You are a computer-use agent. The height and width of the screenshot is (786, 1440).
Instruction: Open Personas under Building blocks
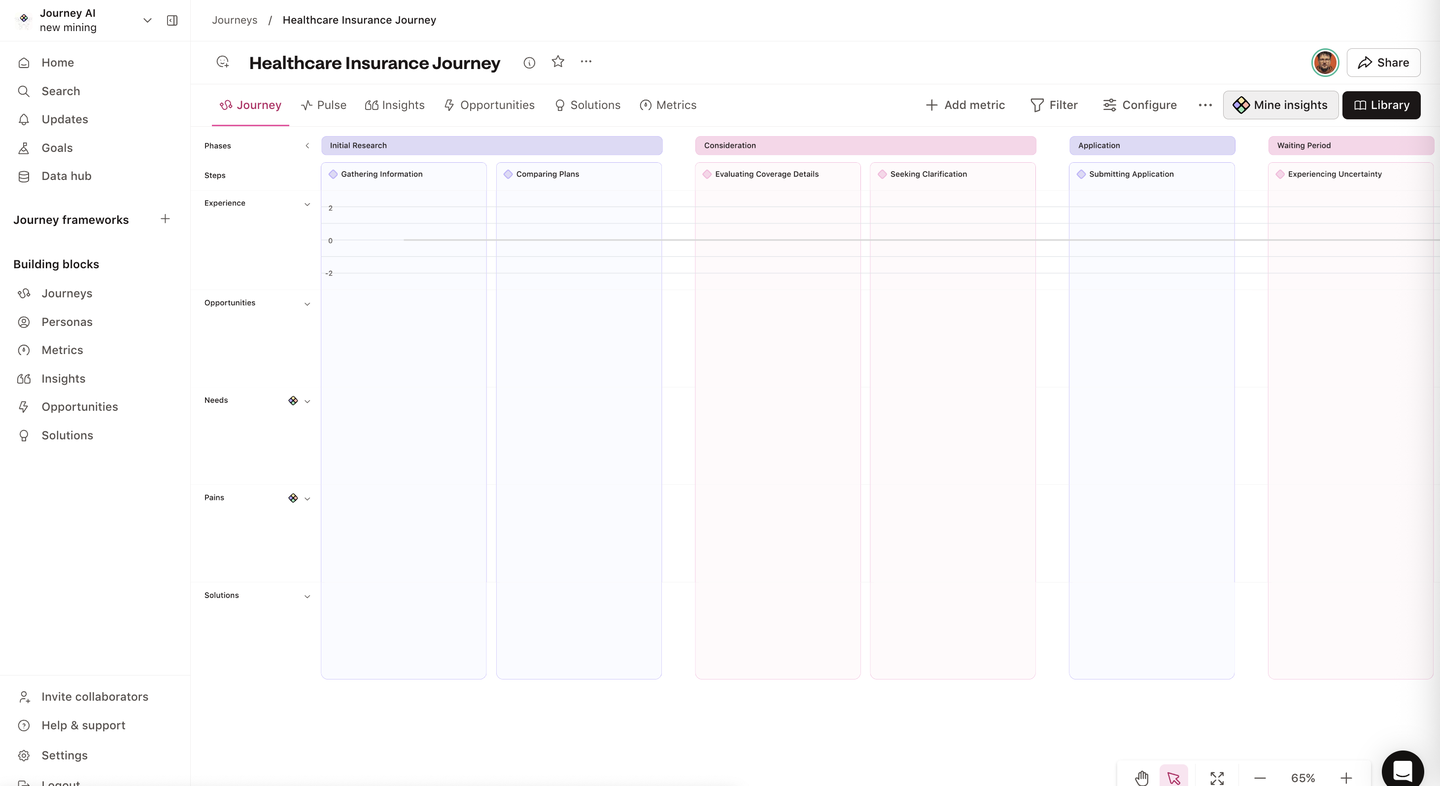(67, 322)
